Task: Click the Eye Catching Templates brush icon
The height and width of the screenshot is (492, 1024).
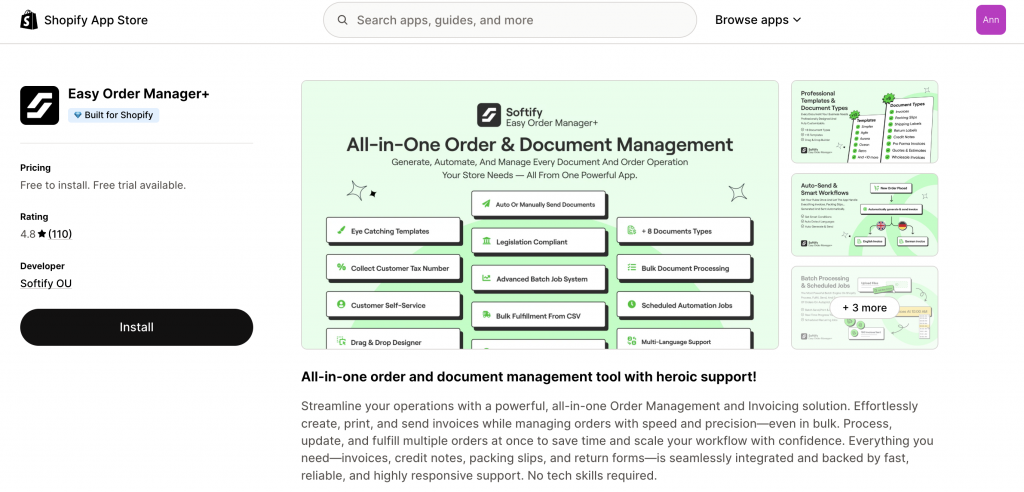Action: (x=341, y=231)
